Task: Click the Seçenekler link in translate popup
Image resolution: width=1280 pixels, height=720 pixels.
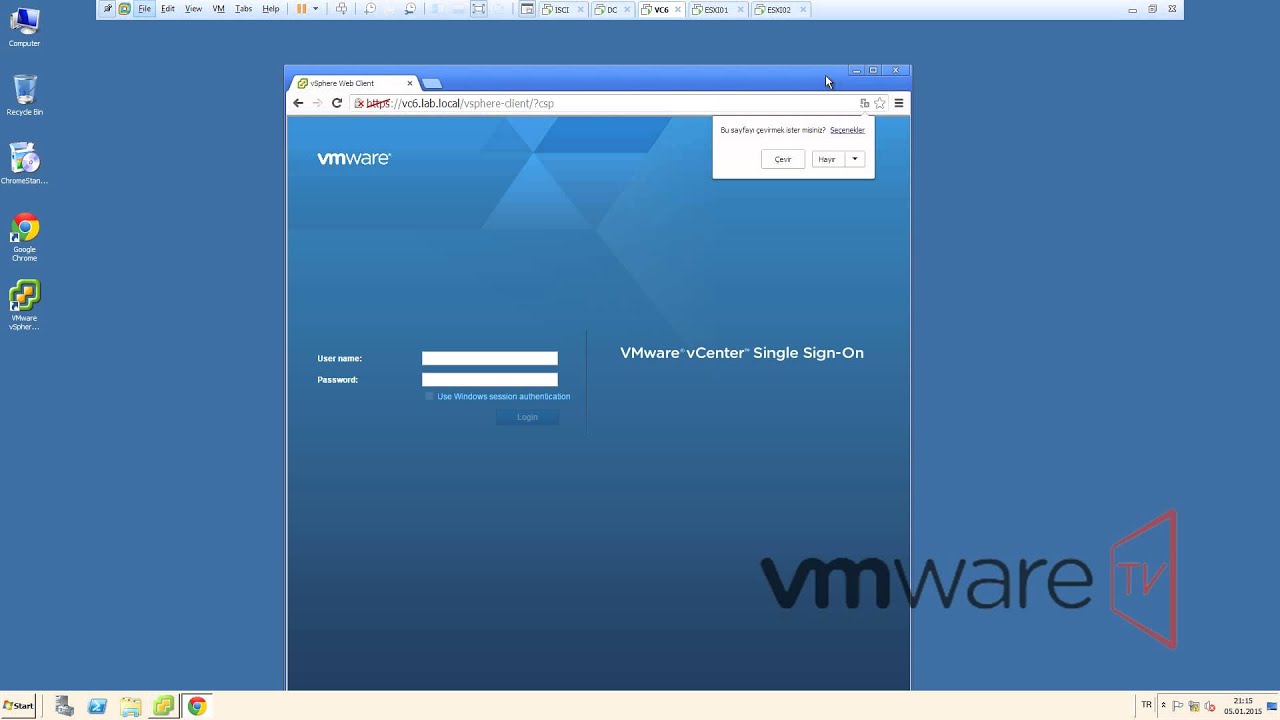Action: 847,130
